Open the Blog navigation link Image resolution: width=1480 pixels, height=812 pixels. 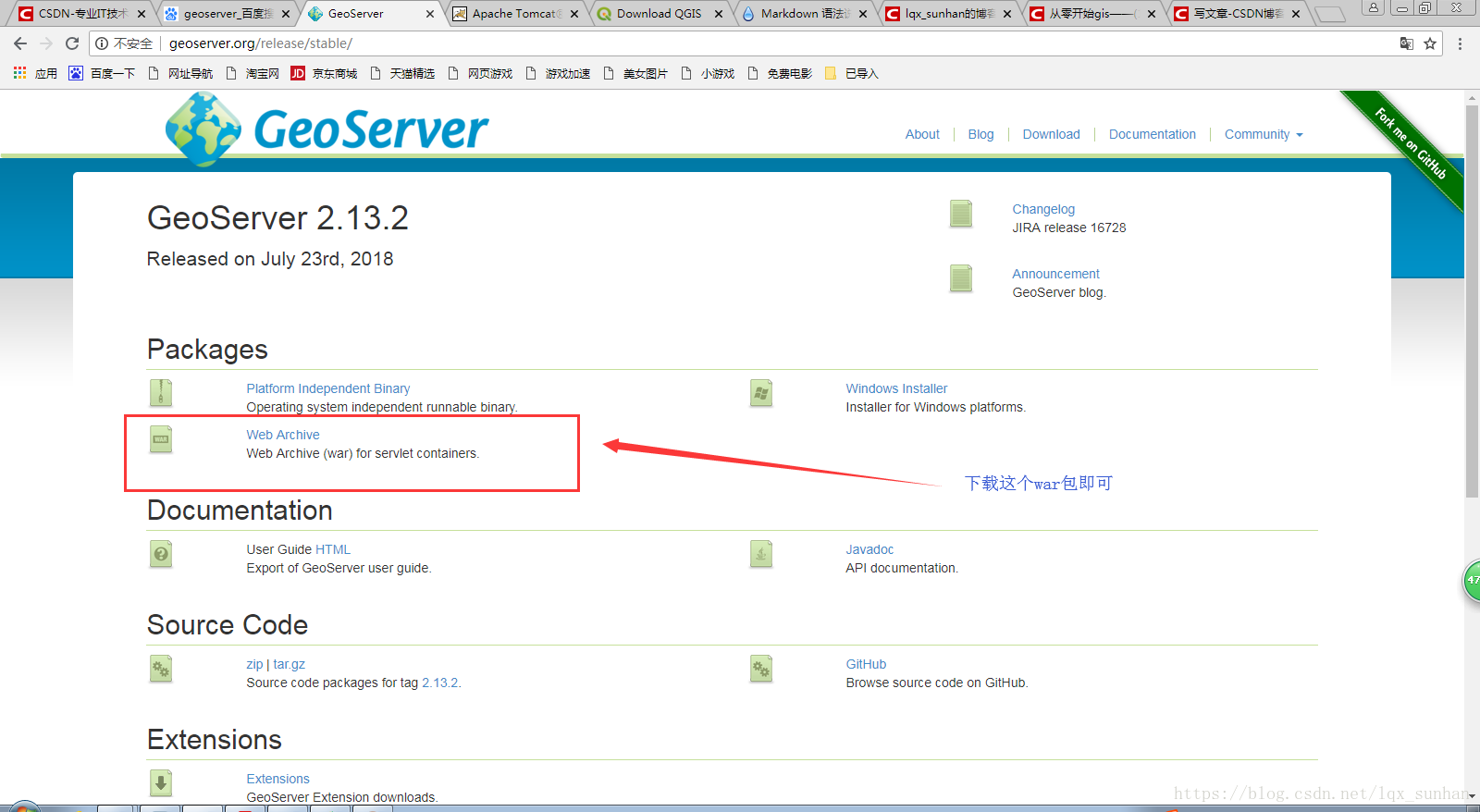(x=980, y=134)
